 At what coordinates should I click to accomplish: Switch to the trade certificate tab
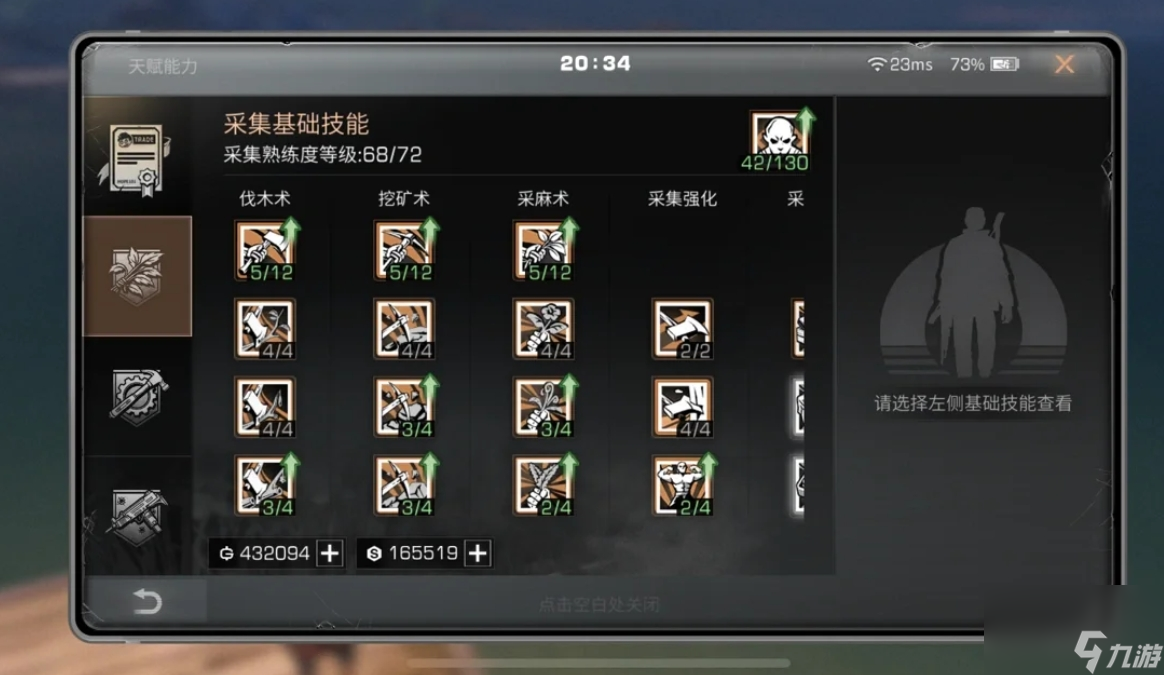137,158
